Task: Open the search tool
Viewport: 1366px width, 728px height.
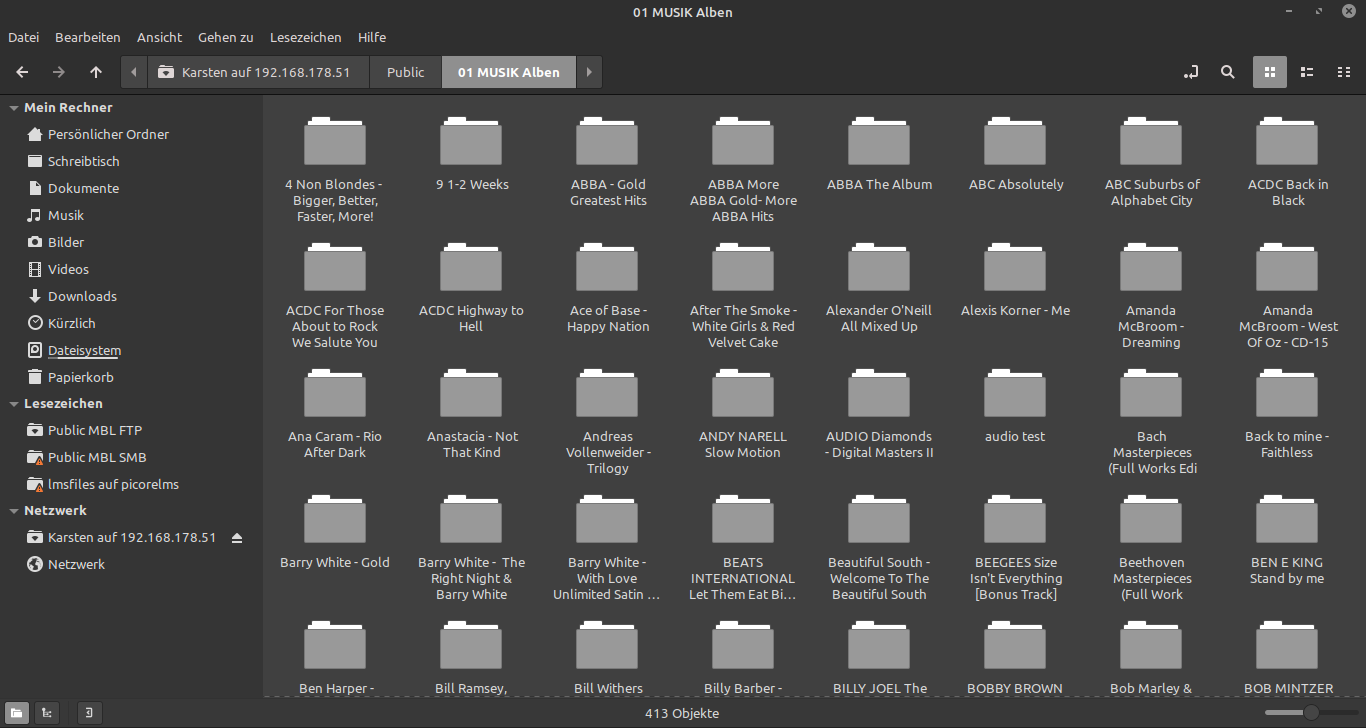Action: coord(1228,72)
